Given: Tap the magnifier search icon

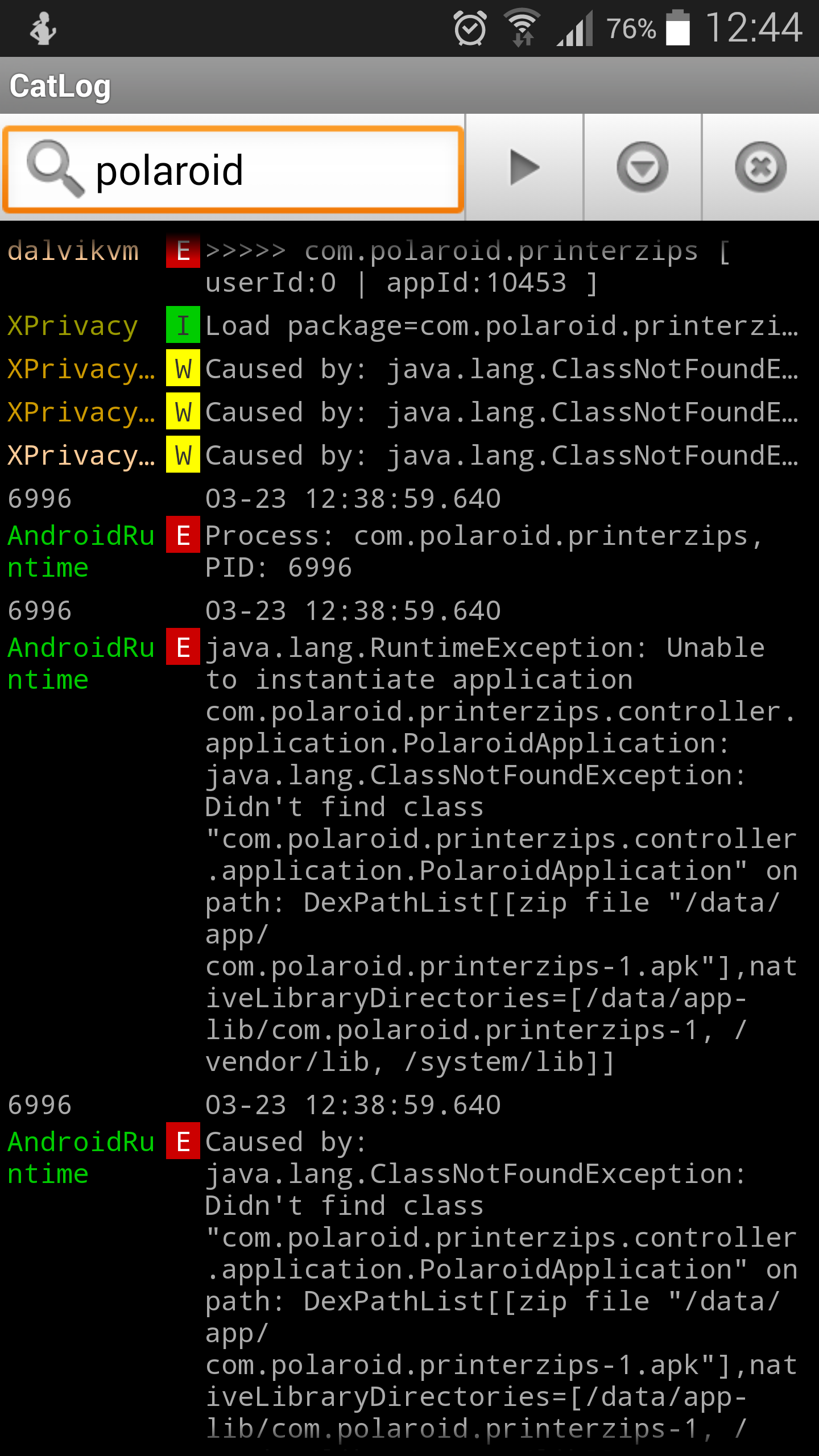Looking at the screenshot, I should click(55, 168).
